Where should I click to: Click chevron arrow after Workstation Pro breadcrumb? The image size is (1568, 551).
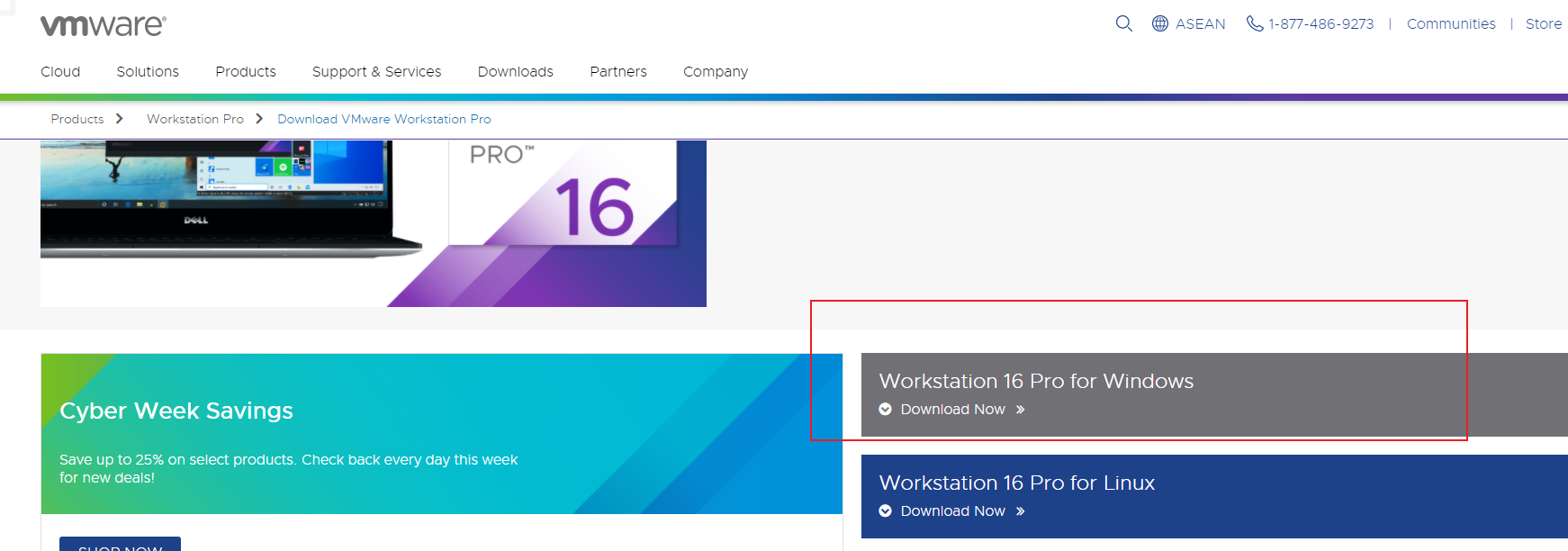point(259,119)
